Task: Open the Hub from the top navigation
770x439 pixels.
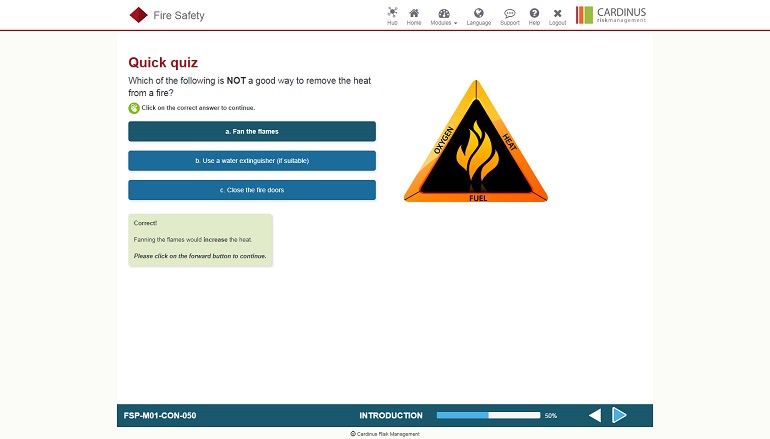Action: (392, 16)
